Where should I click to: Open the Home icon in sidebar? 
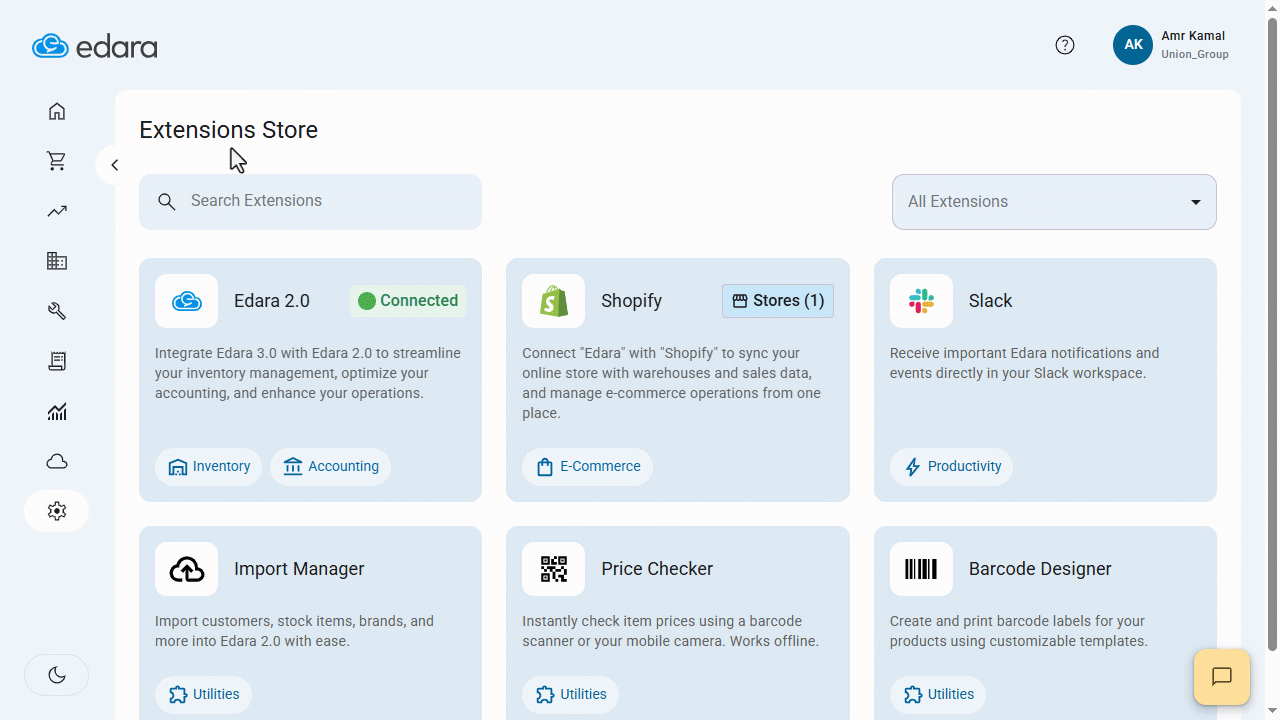(57, 111)
